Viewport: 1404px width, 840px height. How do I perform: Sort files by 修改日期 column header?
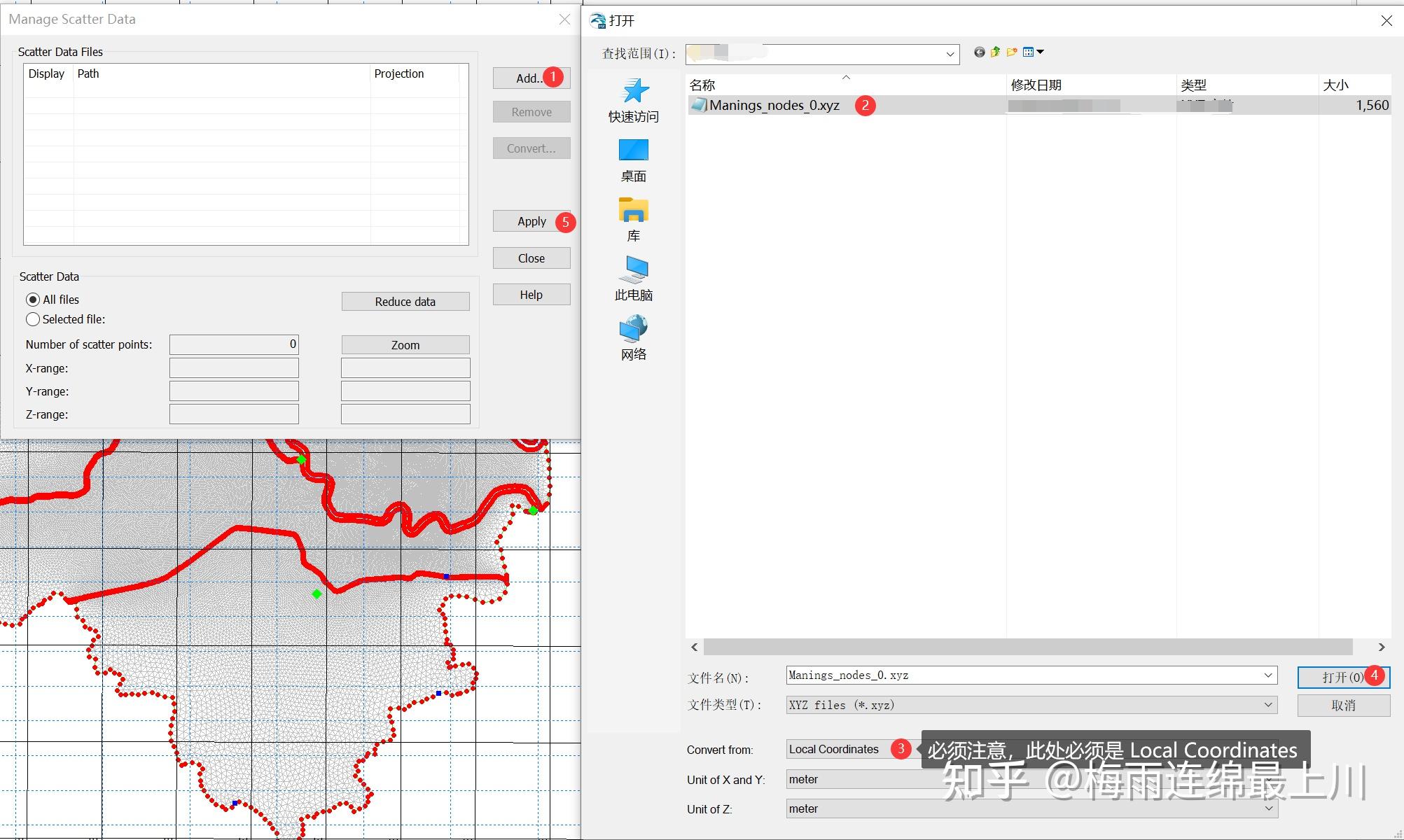pyautogui.click(x=1036, y=85)
